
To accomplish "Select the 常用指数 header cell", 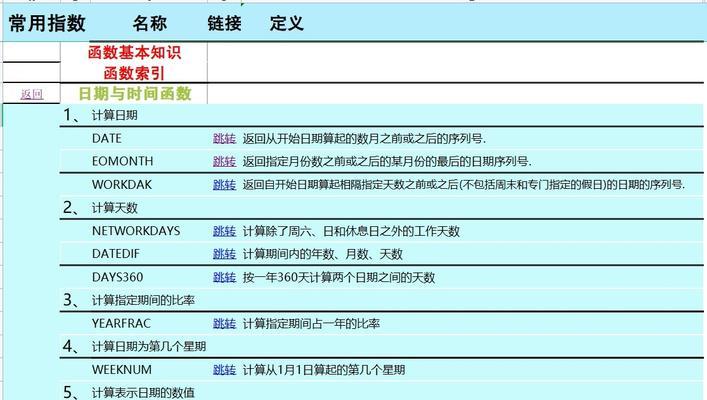I will [47, 23].
